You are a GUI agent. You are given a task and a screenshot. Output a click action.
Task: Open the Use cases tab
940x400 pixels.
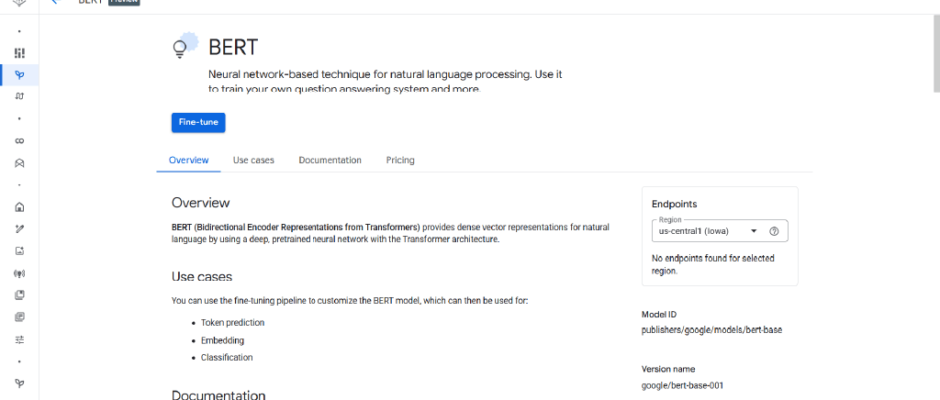(x=253, y=160)
